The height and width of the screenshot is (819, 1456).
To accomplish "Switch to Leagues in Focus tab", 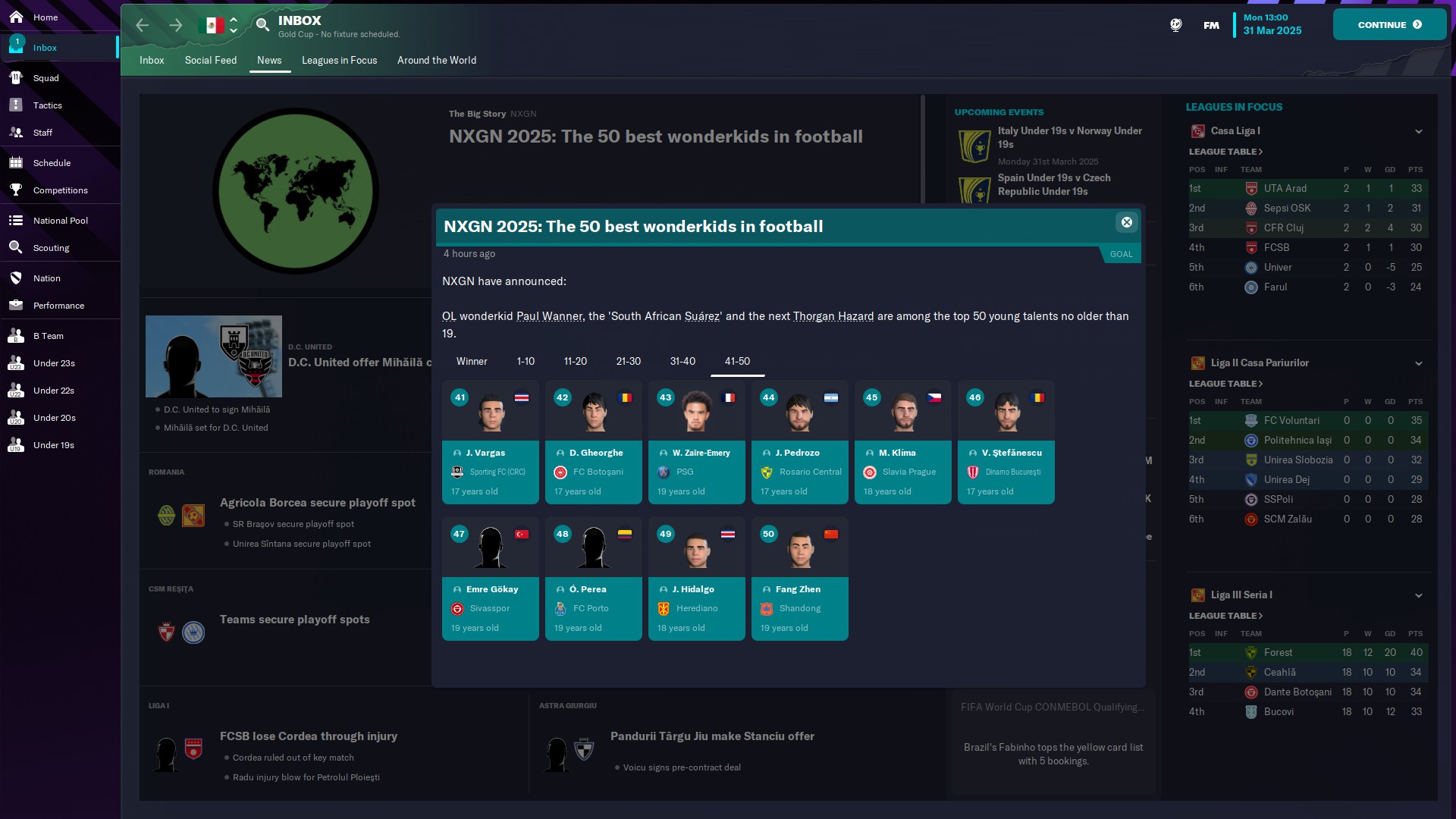I will pyautogui.click(x=339, y=60).
